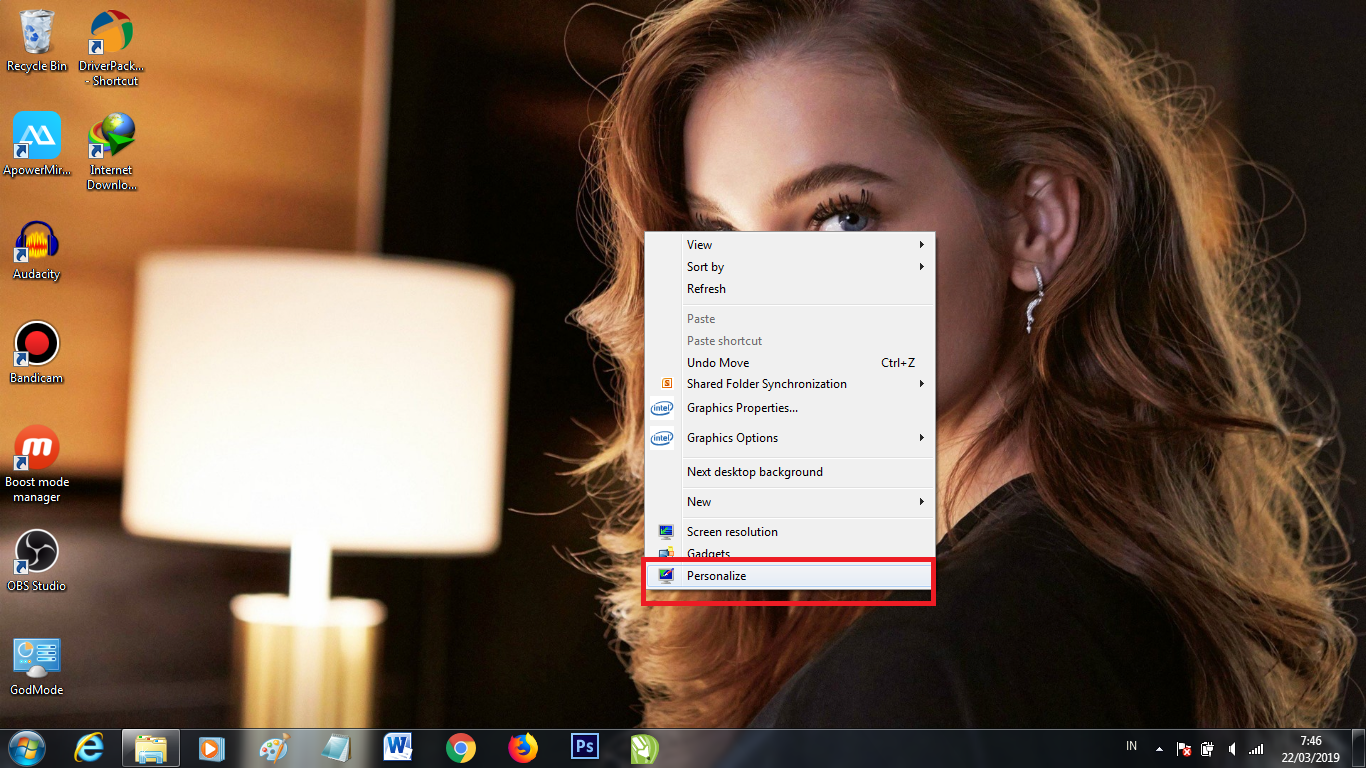Choose Undo Move from the context menu
Image resolution: width=1366 pixels, height=768 pixels.
coord(789,363)
